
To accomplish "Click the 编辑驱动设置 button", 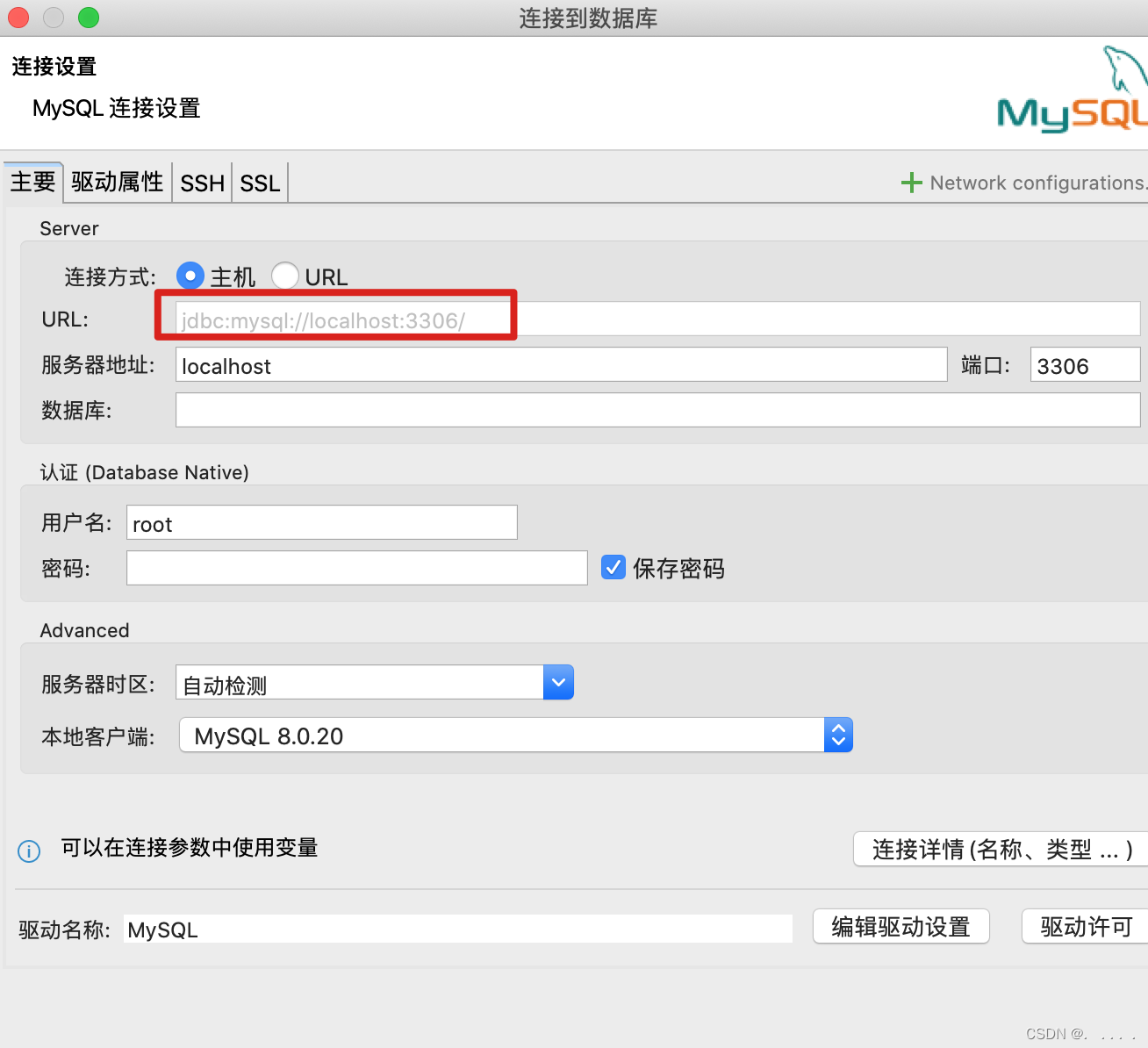I will pos(901,926).
